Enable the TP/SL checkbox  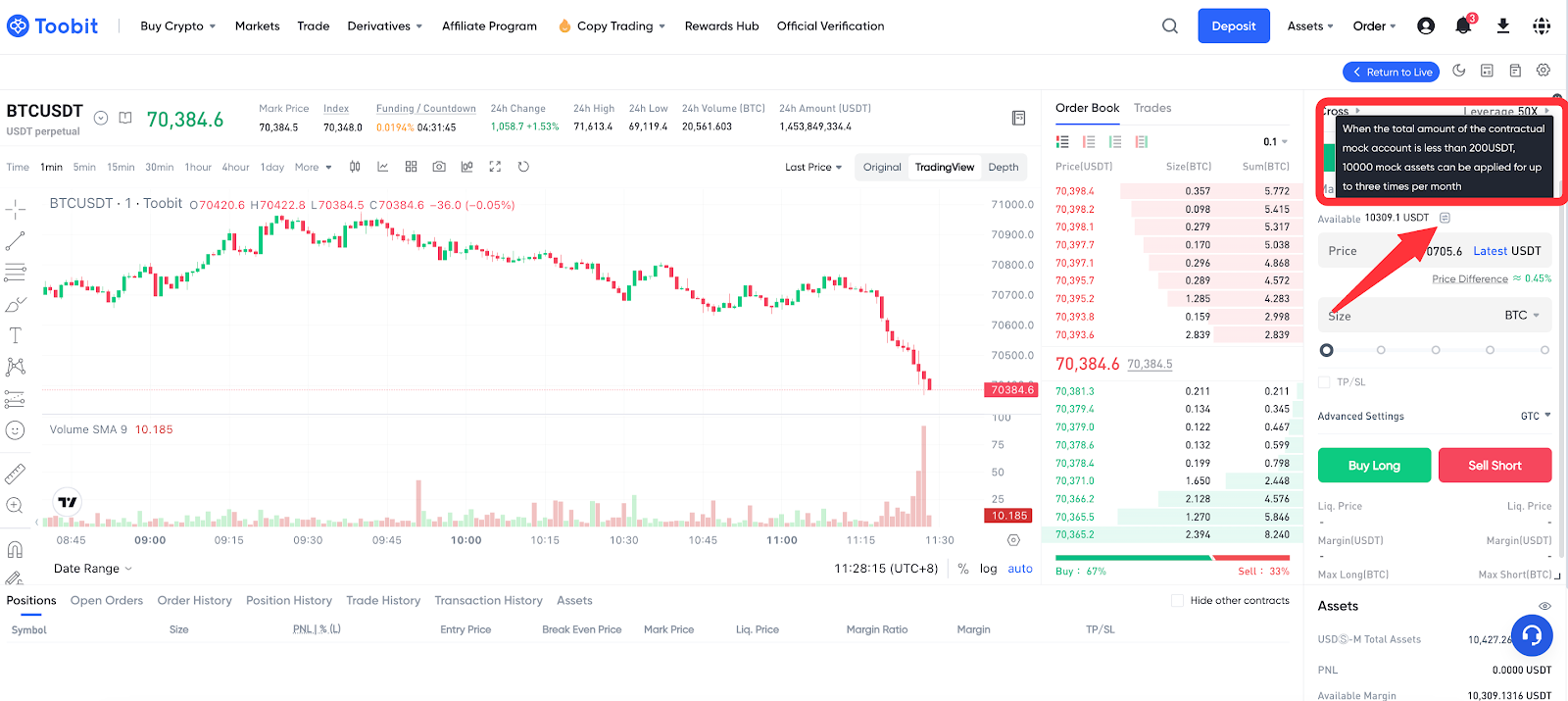(1325, 382)
